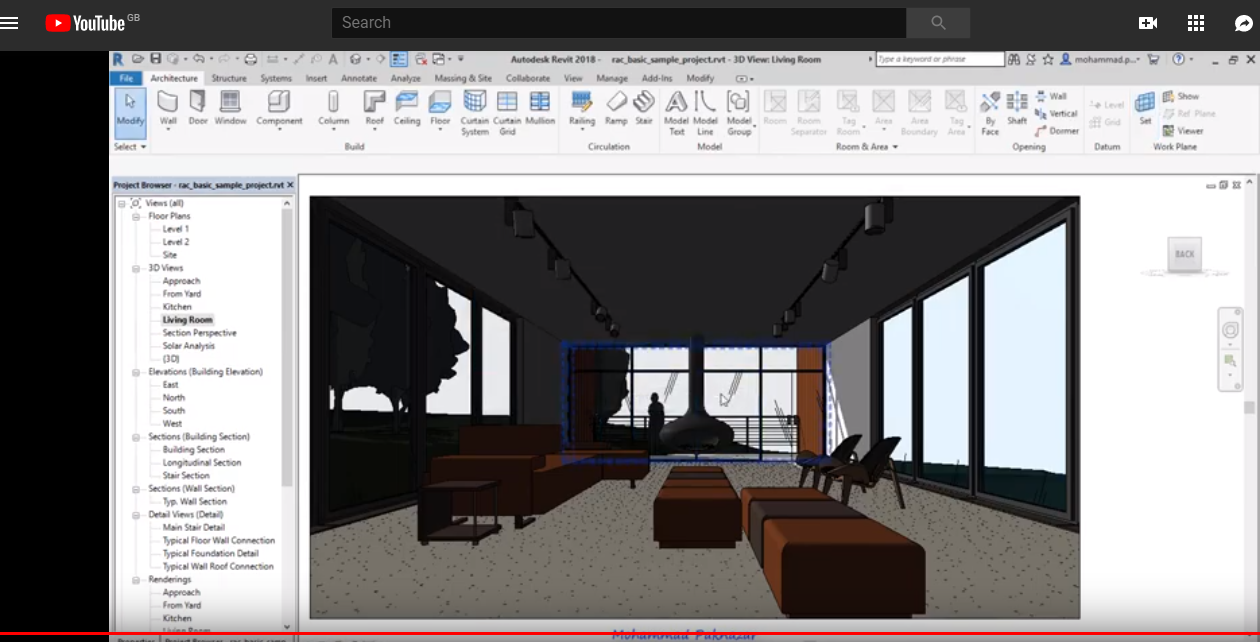Collapse the Elevations (Building Elevation) node

pyautogui.click(x=136, y=372)
